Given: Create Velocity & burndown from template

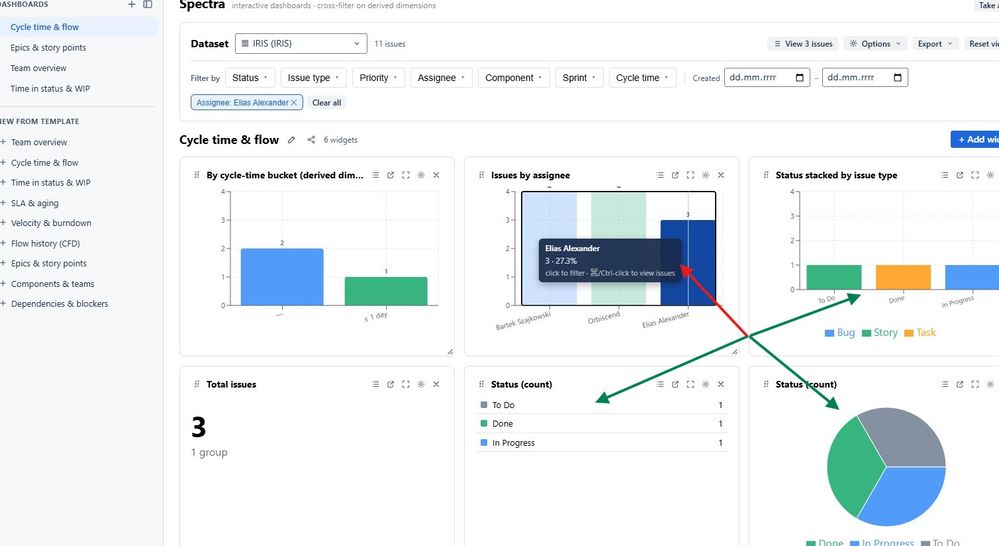Looking at the screenshot, I should 51,223.
